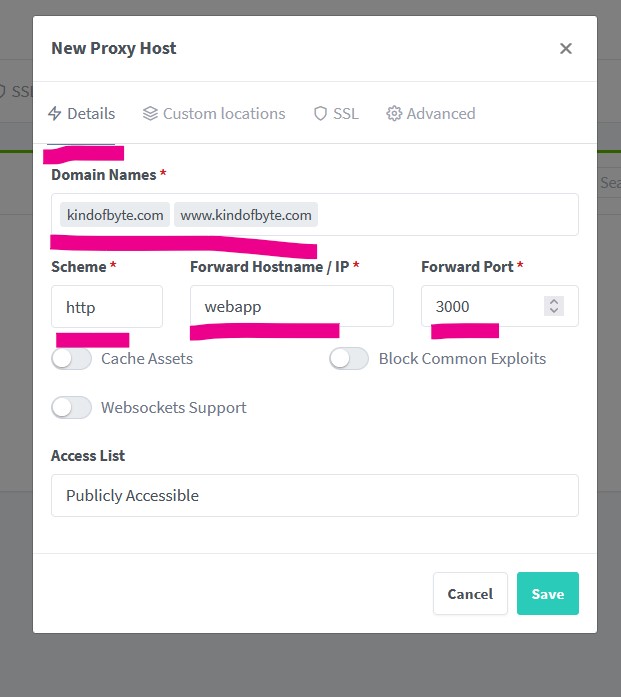Click the Forward Hostname field containing webapp

coord(292,306)
